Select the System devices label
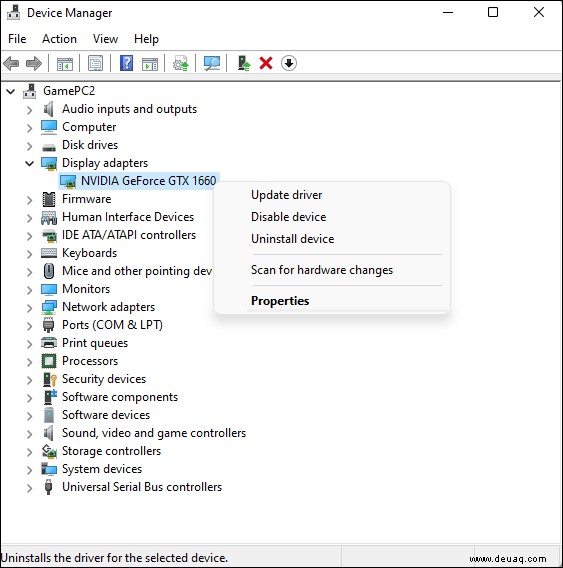Viewport: 563px width, 568px height. click(102, 469)
